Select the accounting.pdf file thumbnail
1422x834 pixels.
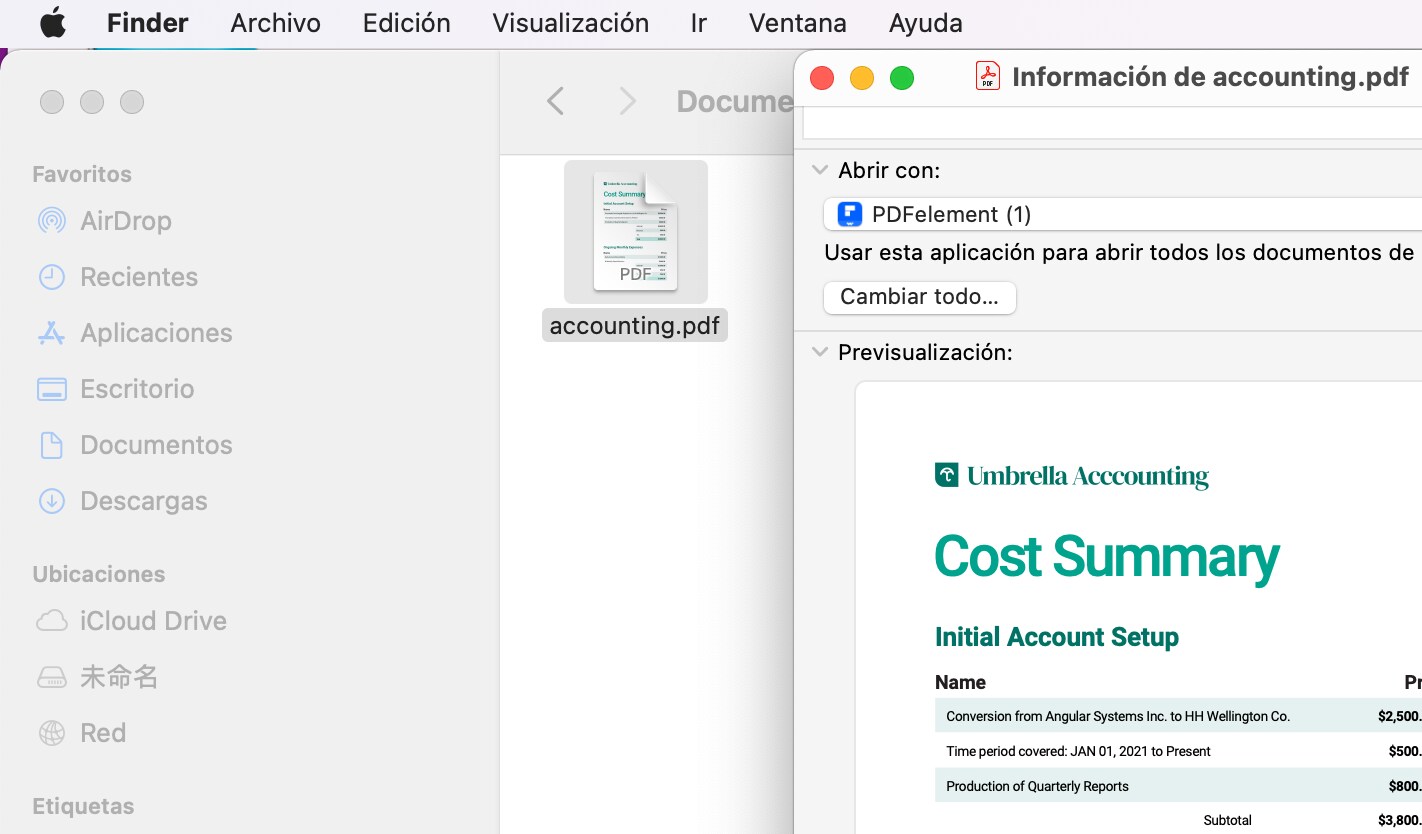coord(636,232)
